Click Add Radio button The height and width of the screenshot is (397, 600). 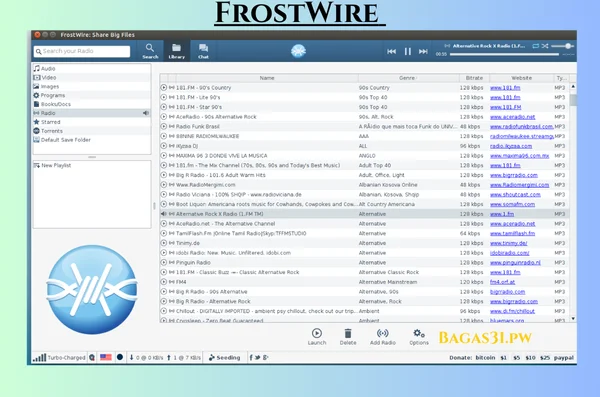click(383, 337)
